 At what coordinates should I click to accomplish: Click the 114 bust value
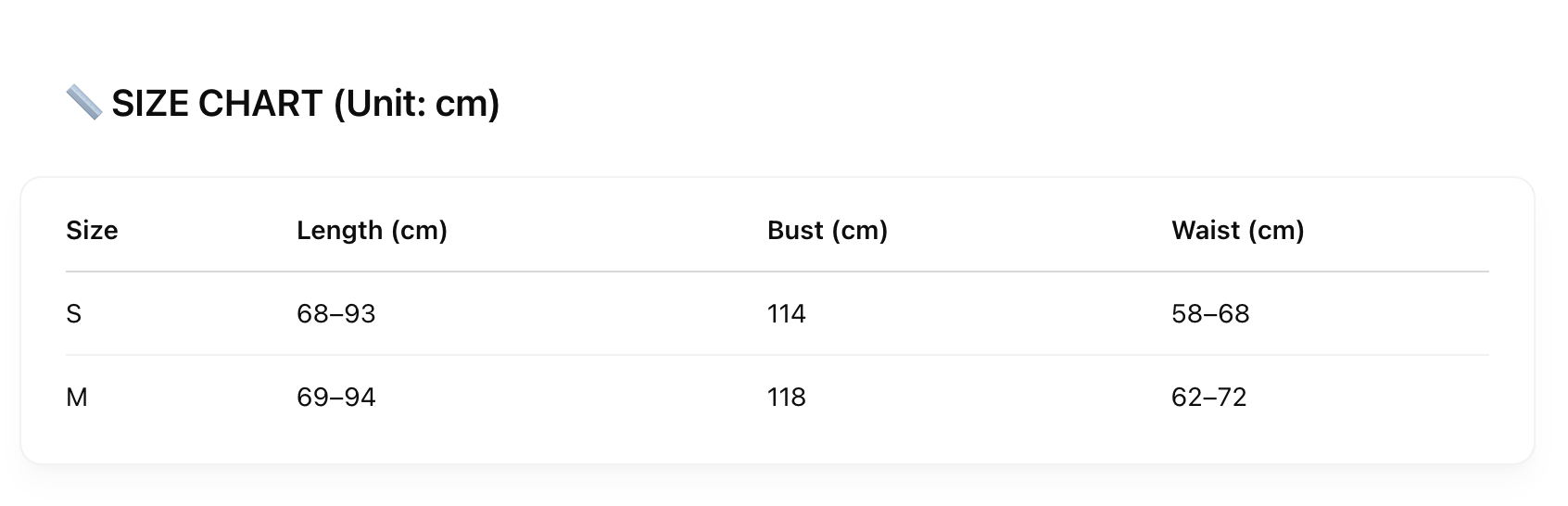pyautogui.click(x=787, y=314)
